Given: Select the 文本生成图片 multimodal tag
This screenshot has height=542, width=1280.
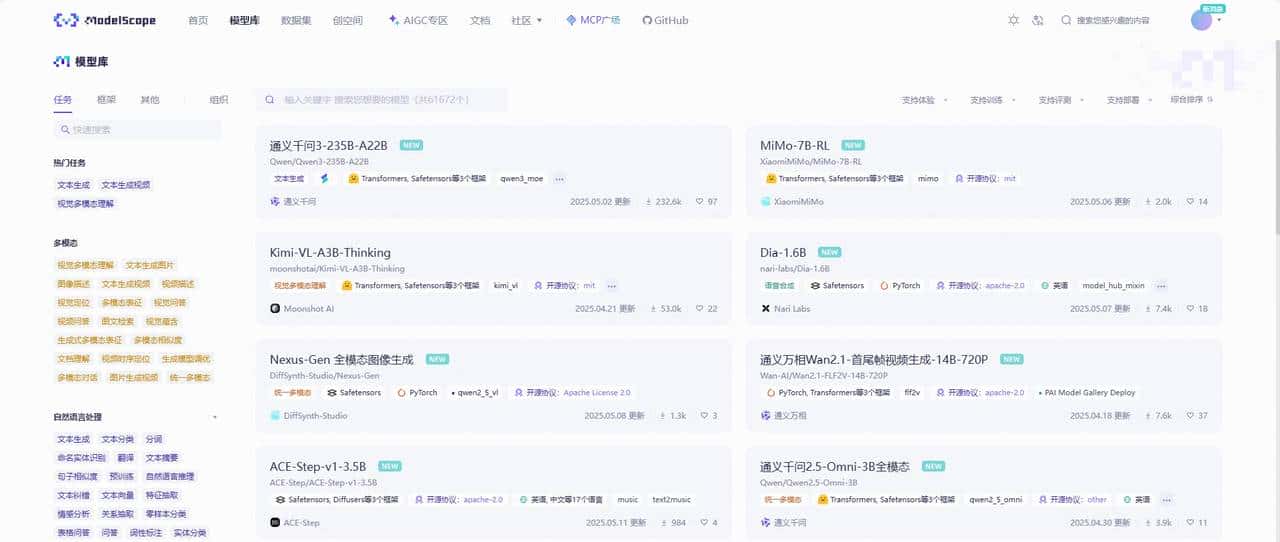Looking at the screenshot, I should click(150, 265).
